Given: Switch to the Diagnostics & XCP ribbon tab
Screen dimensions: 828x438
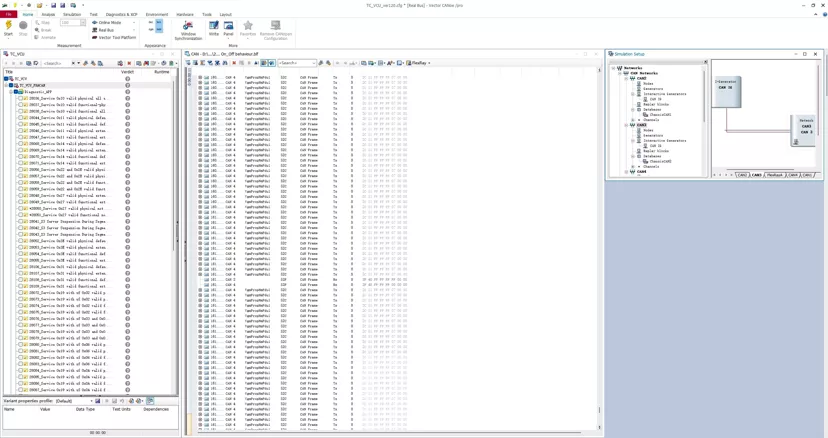Looking at the screenshot, I should click(121, 14).
